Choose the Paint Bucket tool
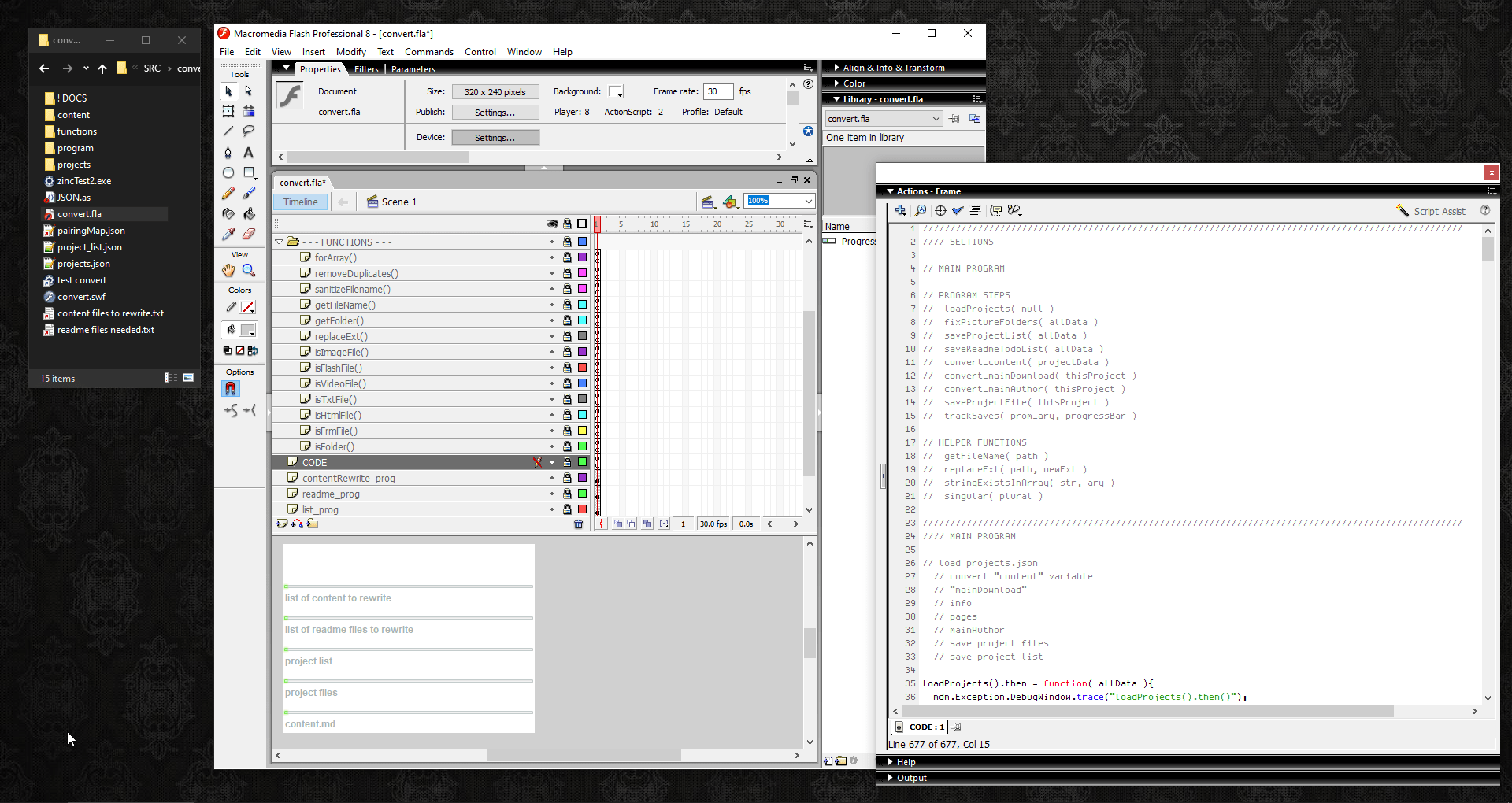This screenshot has height=803, width=1512. 249,213
